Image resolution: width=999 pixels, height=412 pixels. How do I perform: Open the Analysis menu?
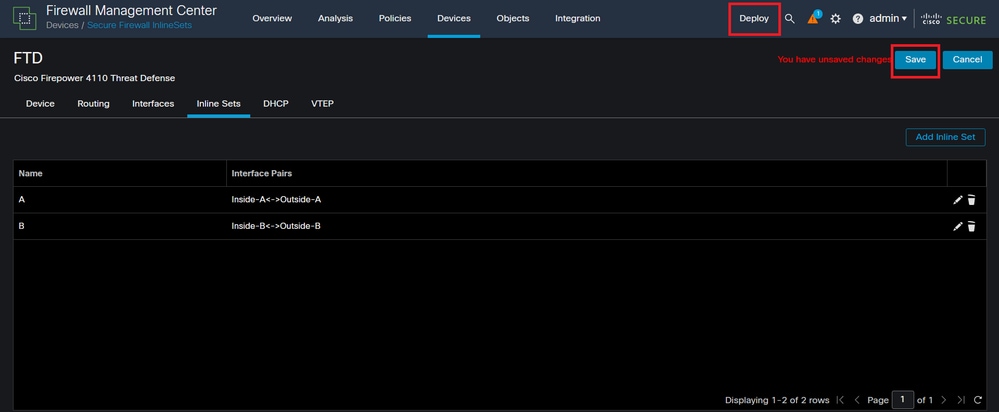[335, 18]
